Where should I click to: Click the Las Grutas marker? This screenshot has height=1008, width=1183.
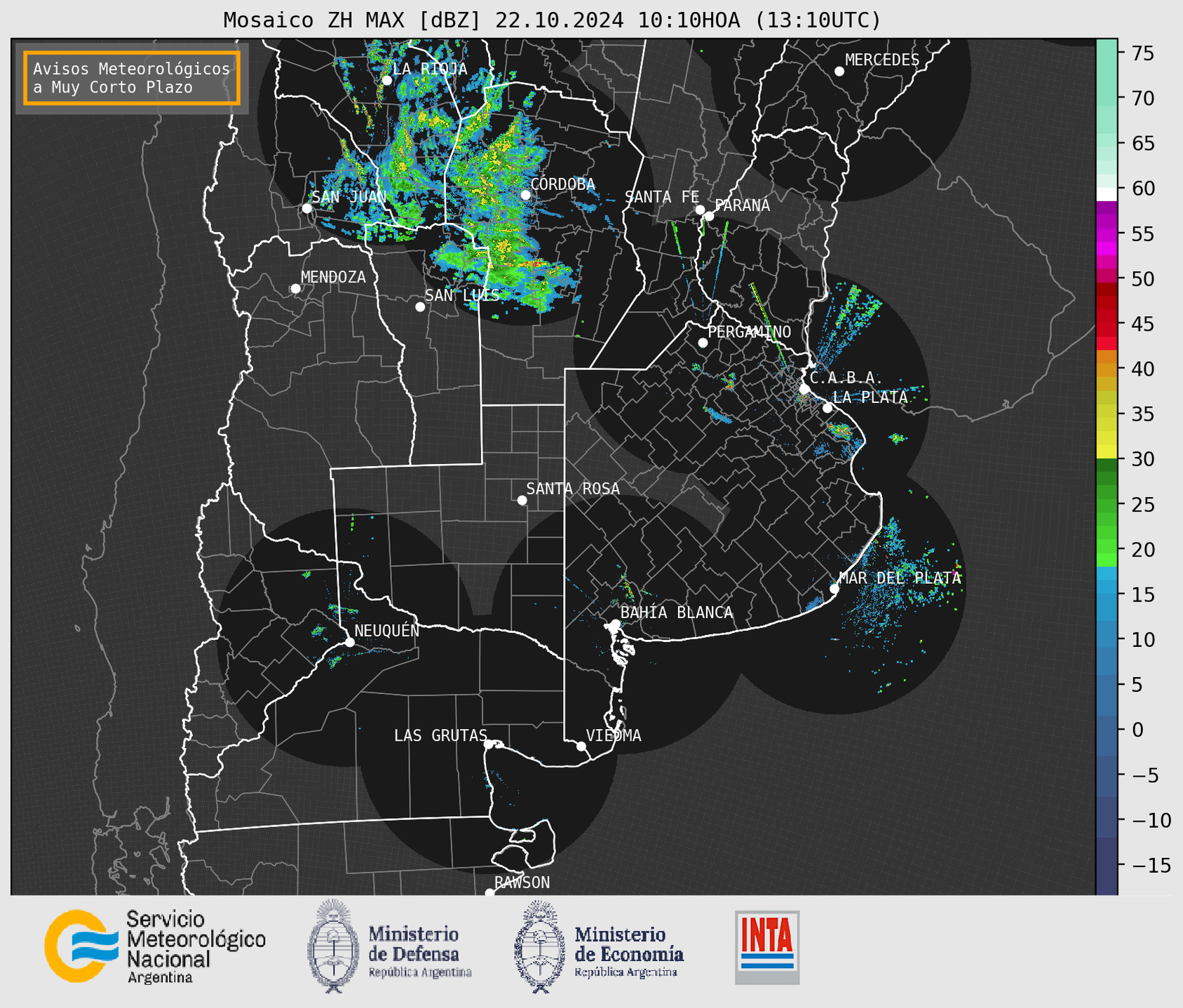pos(489,744)
